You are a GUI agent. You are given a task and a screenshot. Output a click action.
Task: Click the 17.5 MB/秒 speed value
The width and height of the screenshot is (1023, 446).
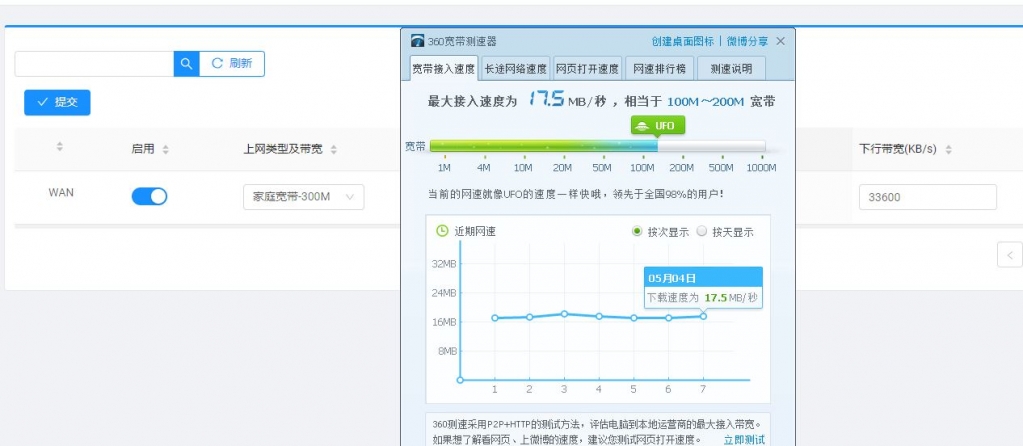(x=566, y=100)
